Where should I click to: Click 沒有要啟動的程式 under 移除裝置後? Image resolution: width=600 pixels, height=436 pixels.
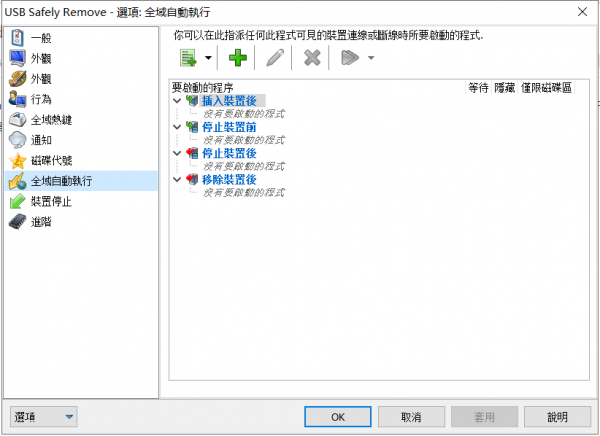click(243, 192)
